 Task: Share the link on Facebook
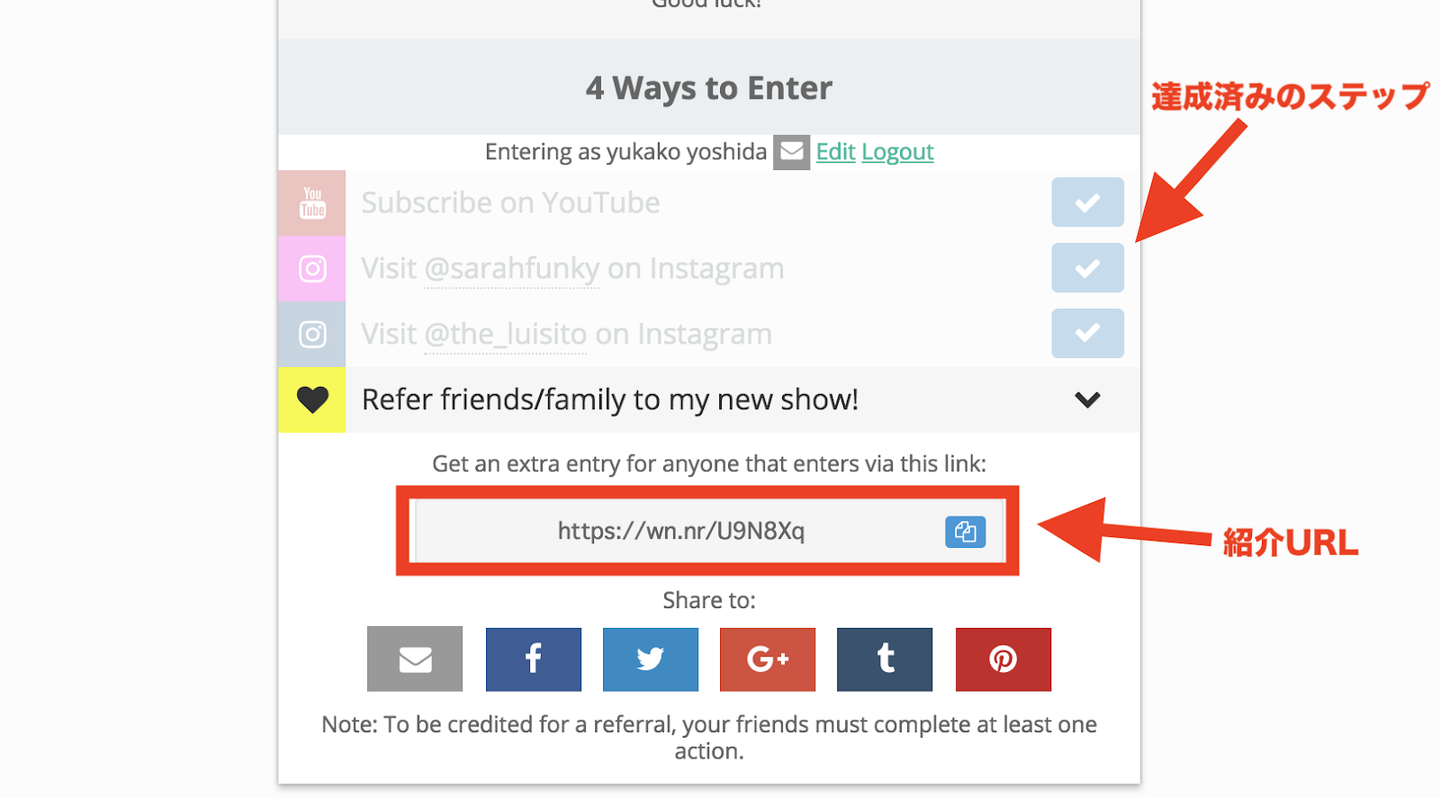click(533, 660)
